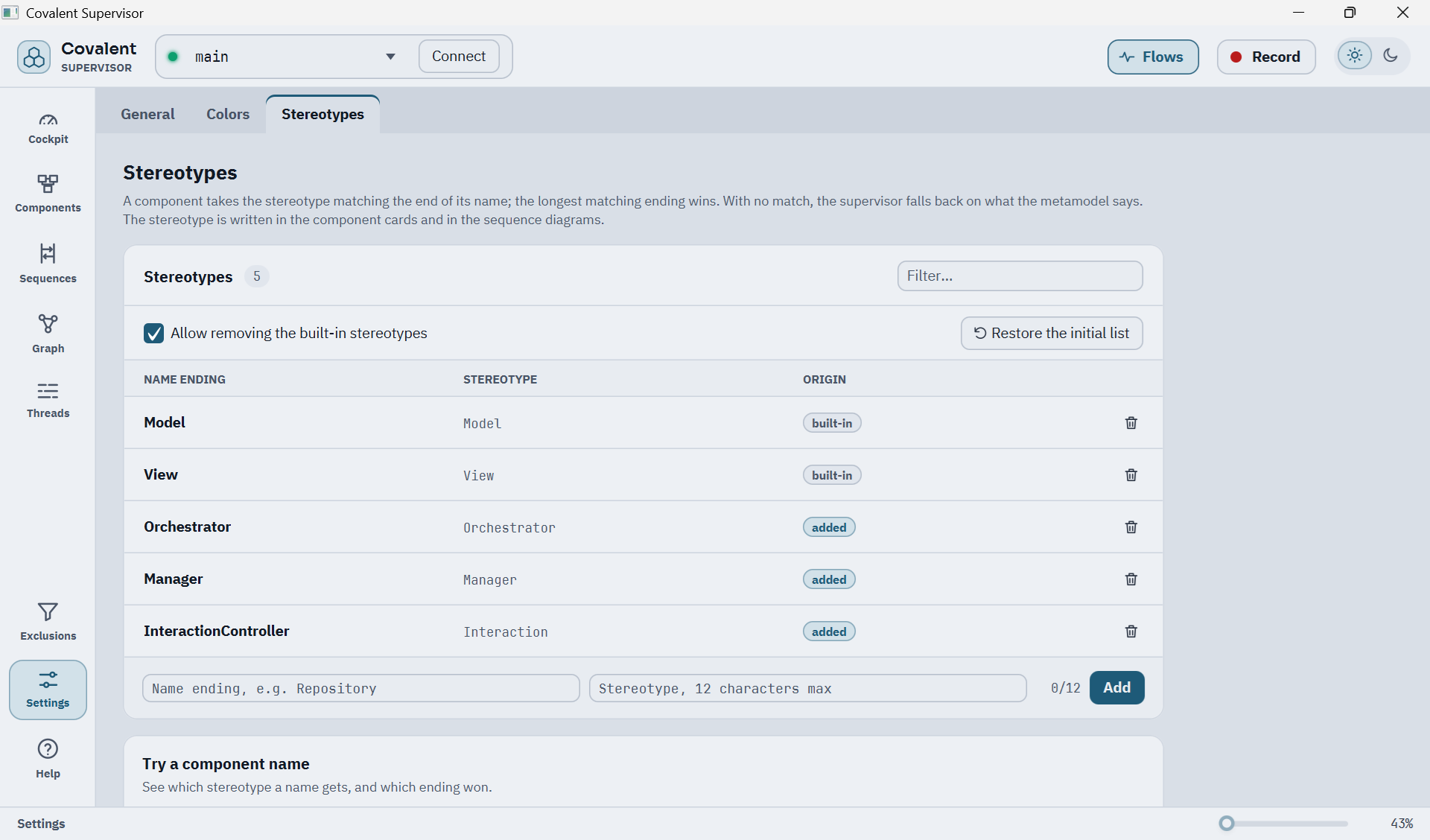Switch to light theme sun icon
Image resolution: width=1430 pixels, height=840 pixels.
click(1354, 56)
